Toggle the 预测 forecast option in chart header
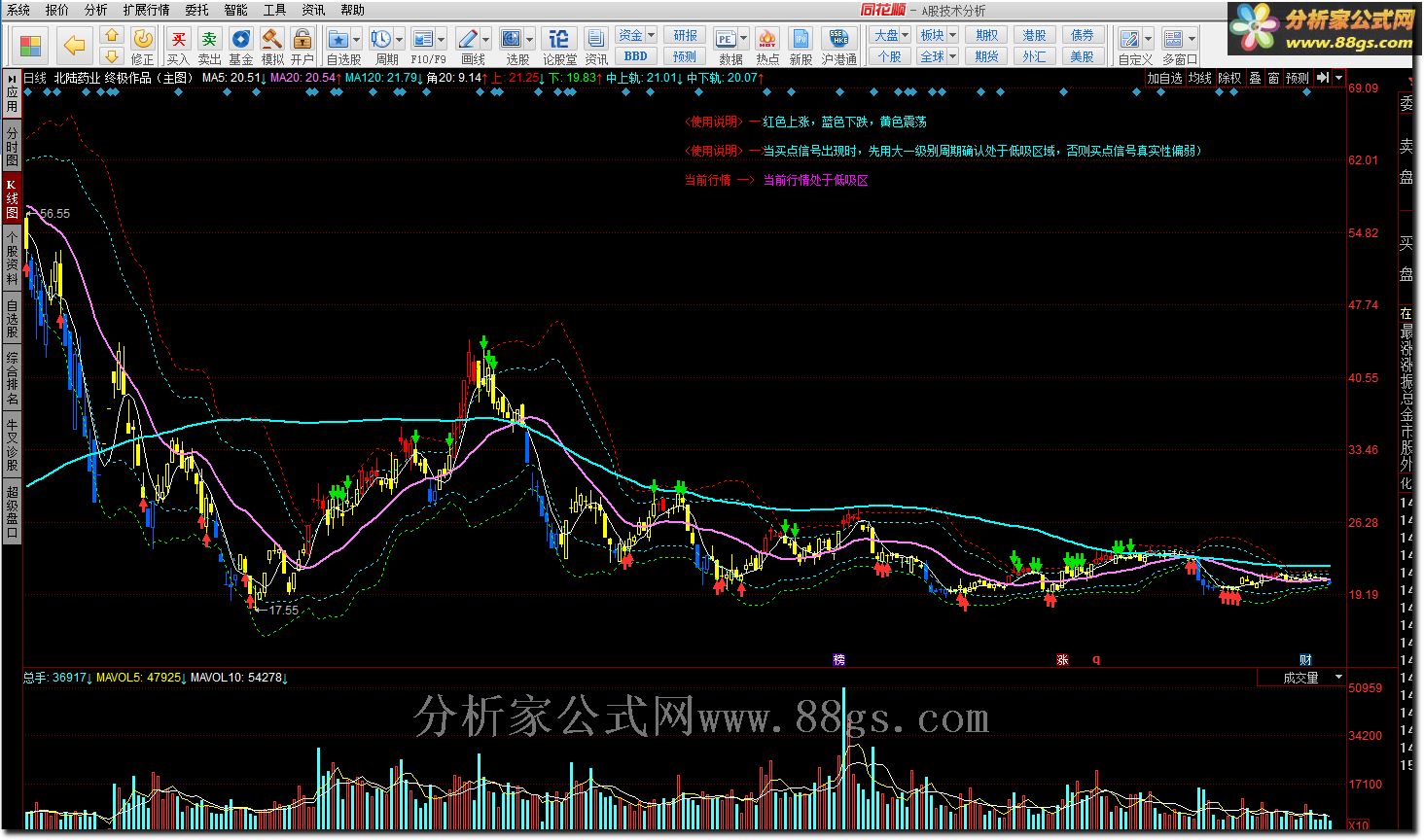 pos(1298,78)
